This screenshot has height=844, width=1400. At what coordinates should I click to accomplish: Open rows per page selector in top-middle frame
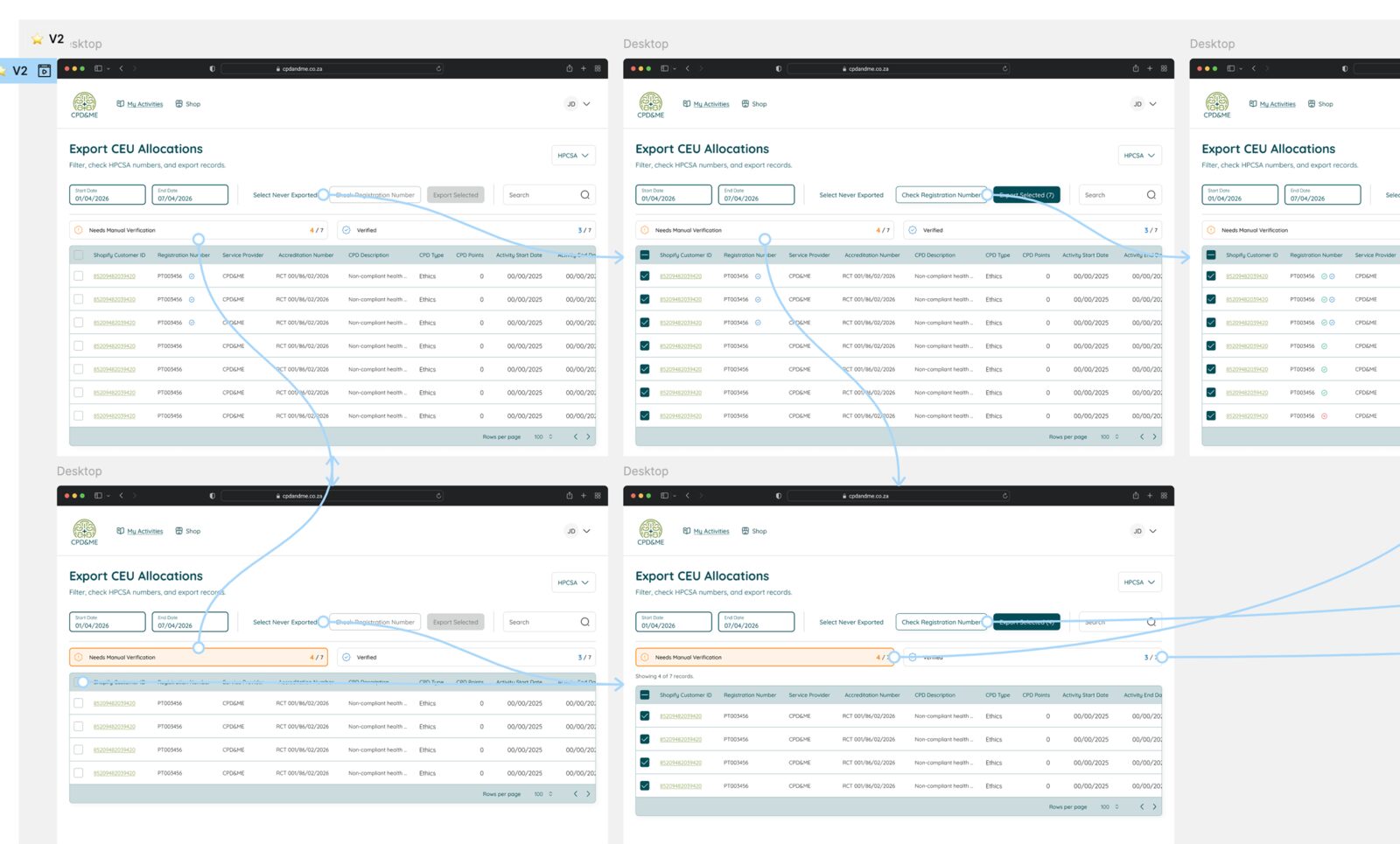coord(1109,436)
